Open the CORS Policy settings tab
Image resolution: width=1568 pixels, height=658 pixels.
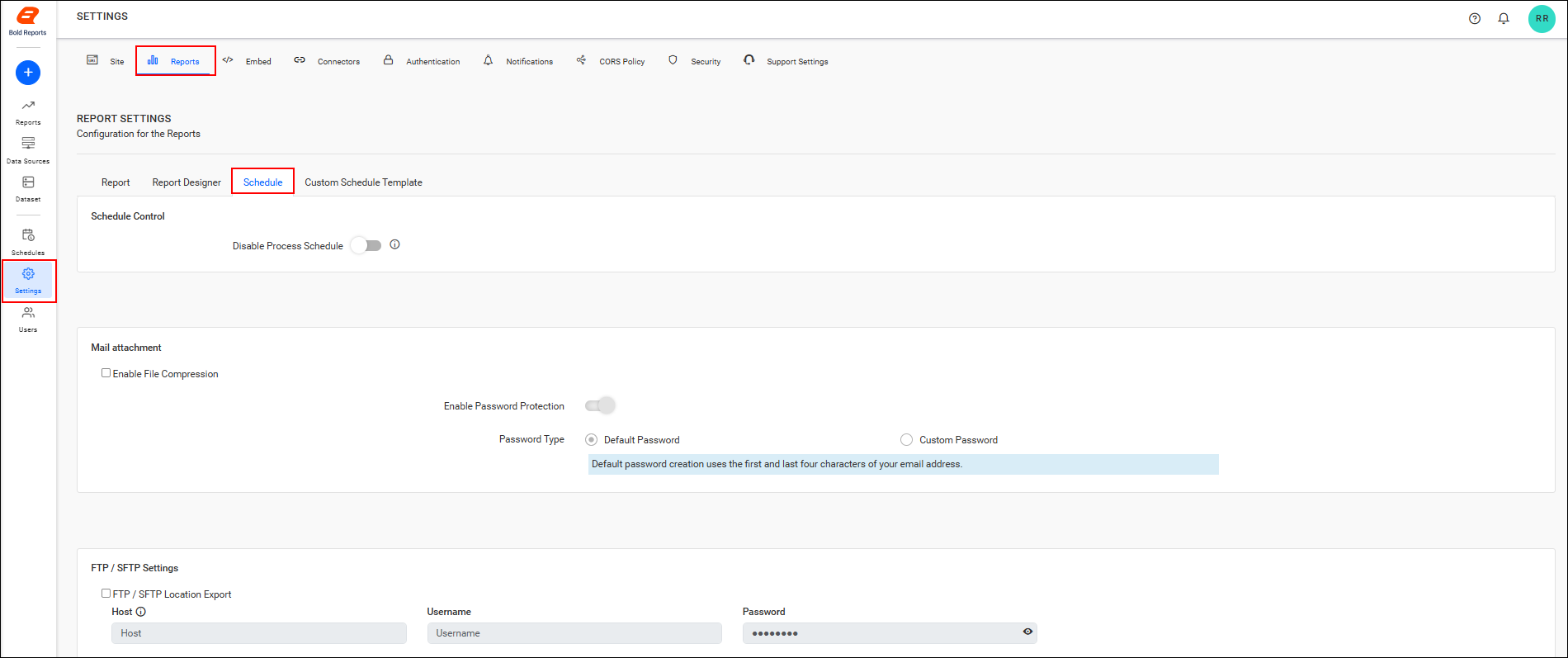[611, 61]
